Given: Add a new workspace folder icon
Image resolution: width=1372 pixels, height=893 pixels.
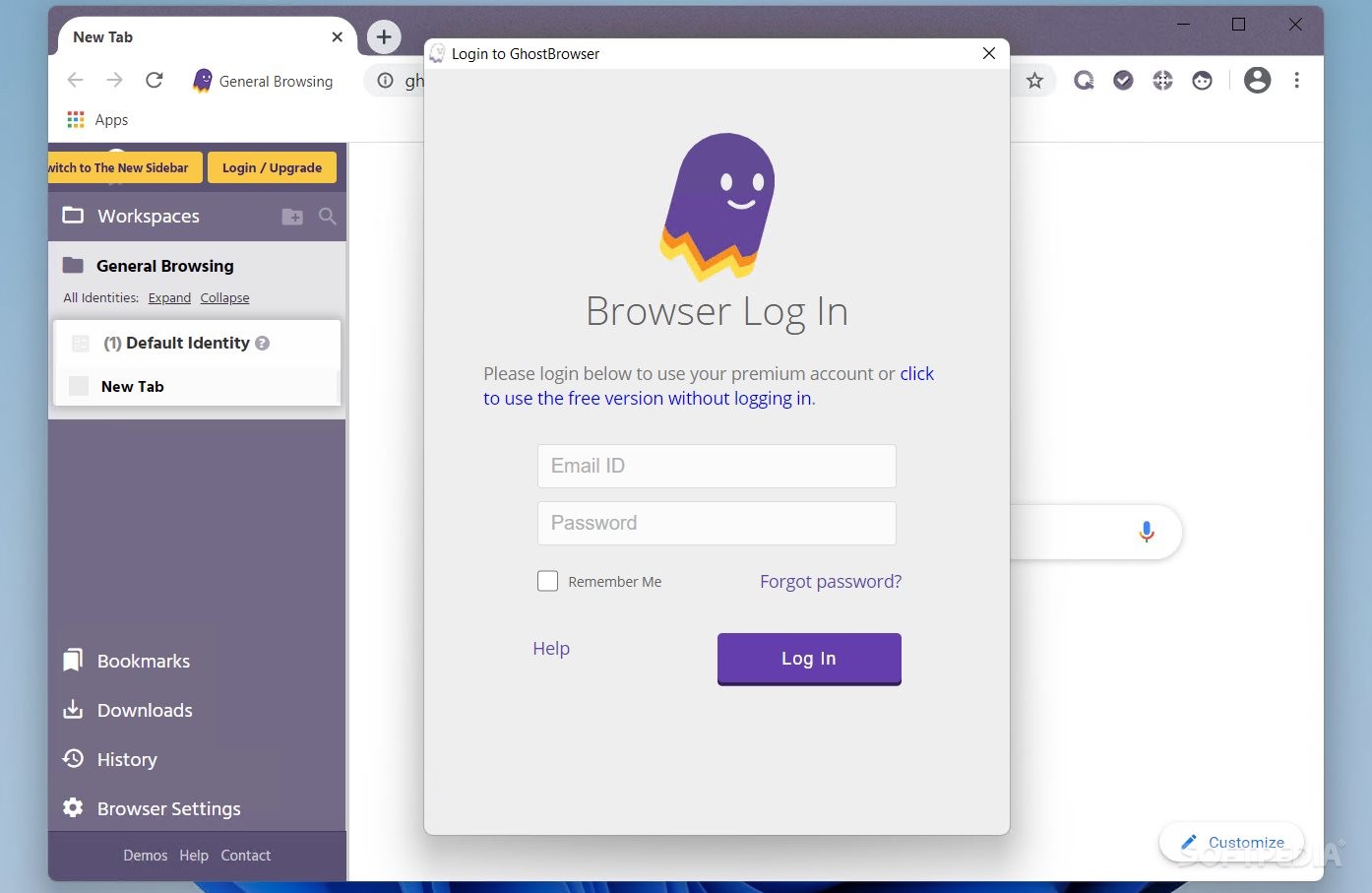Looking at the screenshot, I should pyautogui.click(x=292, y=217).
